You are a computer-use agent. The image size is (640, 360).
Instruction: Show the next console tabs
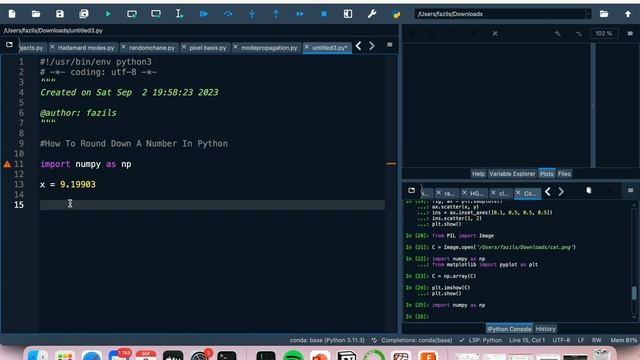click(x=561, y=191)
